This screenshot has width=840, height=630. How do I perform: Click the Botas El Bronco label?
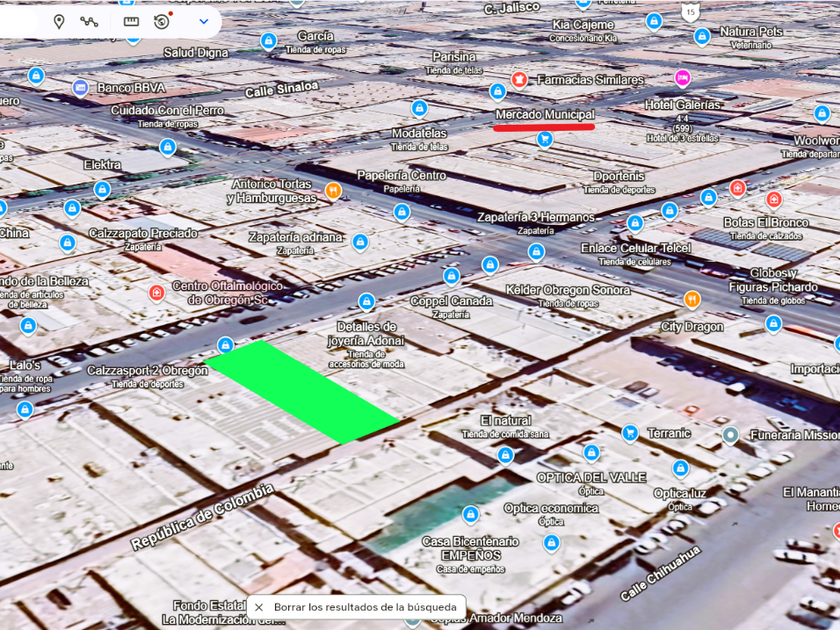tap(766, 222)
